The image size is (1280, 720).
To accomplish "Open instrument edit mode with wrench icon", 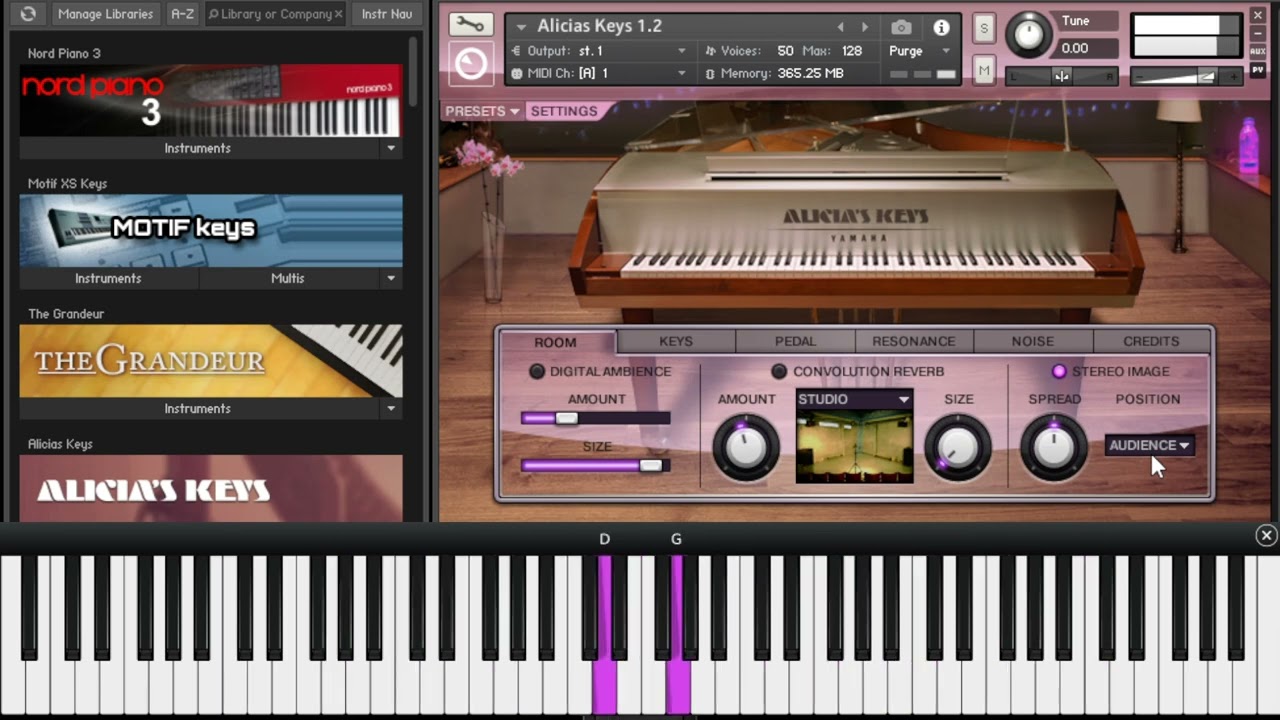I will pos(470,25).
